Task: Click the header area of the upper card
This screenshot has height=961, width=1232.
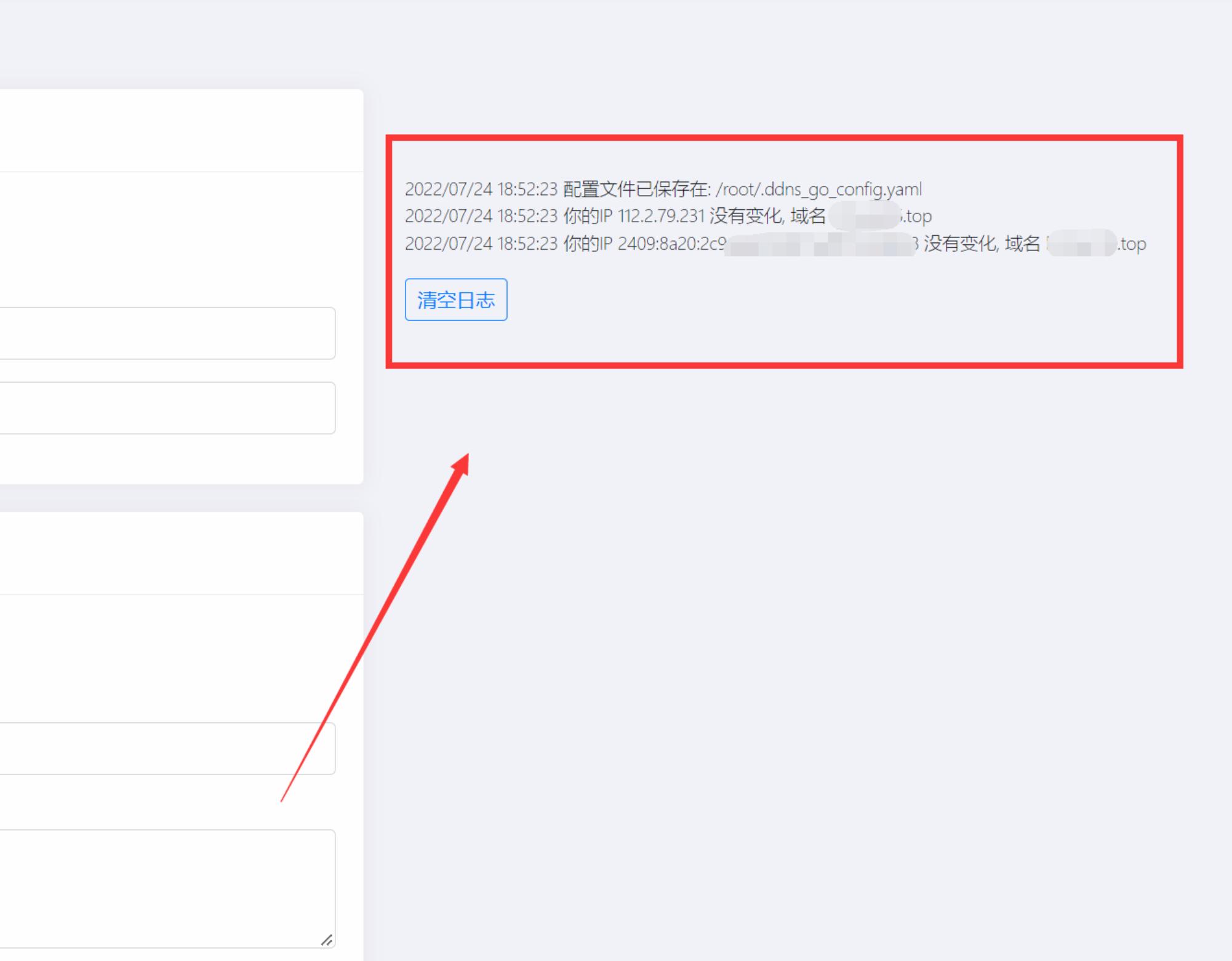Action: click(x=178, y=129)
